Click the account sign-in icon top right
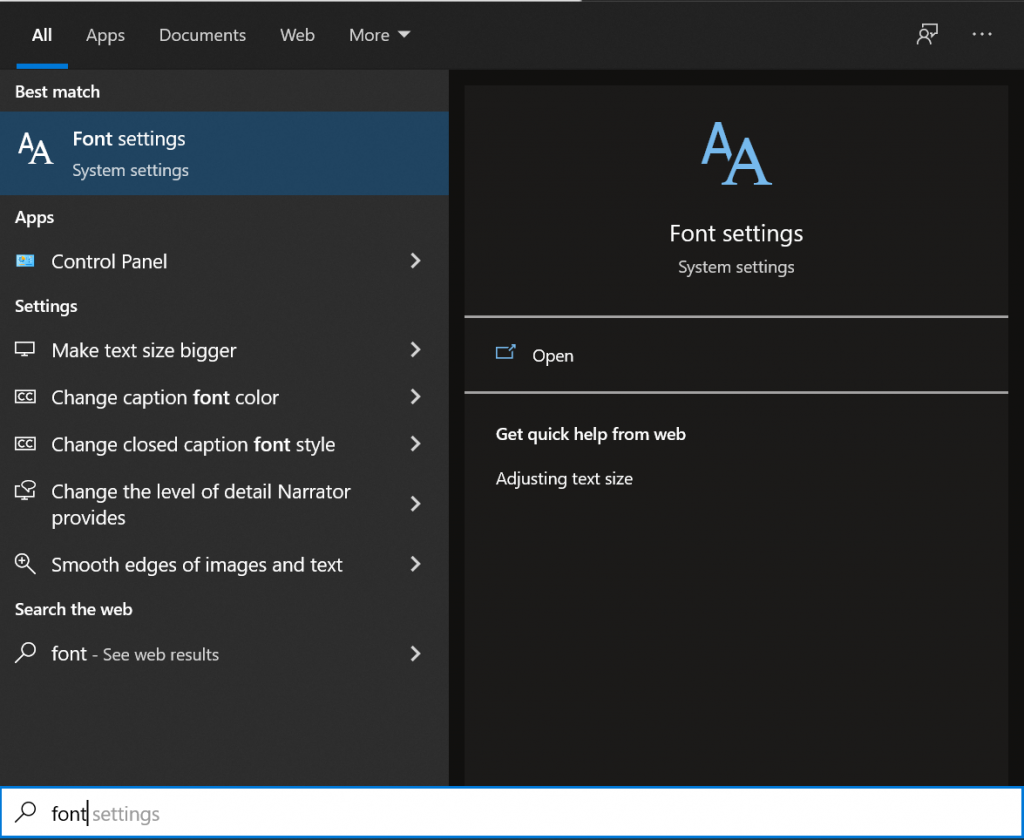1024x840 pixels. coord(927,34)
